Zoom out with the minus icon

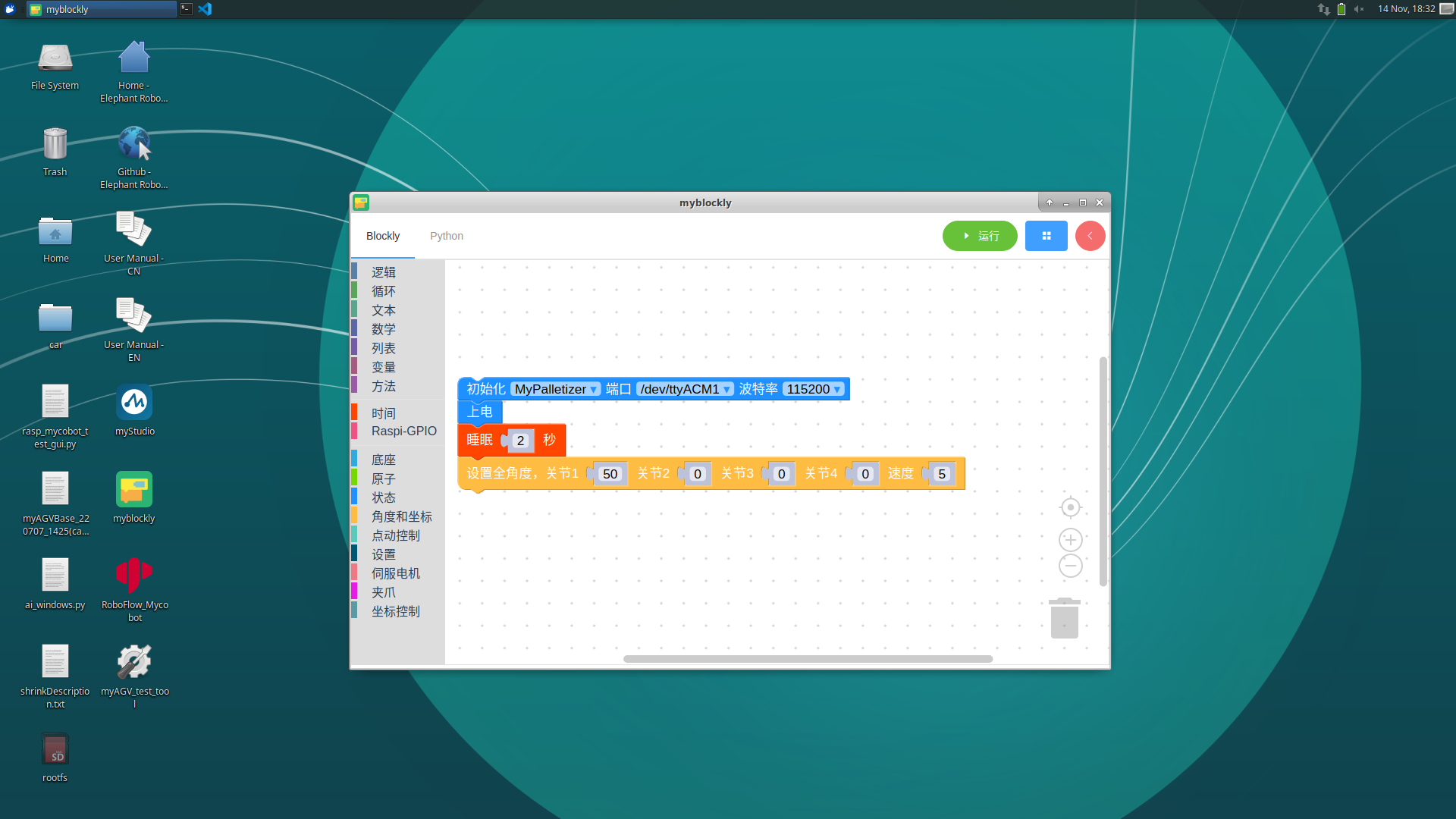click(x=1071, y=566)
